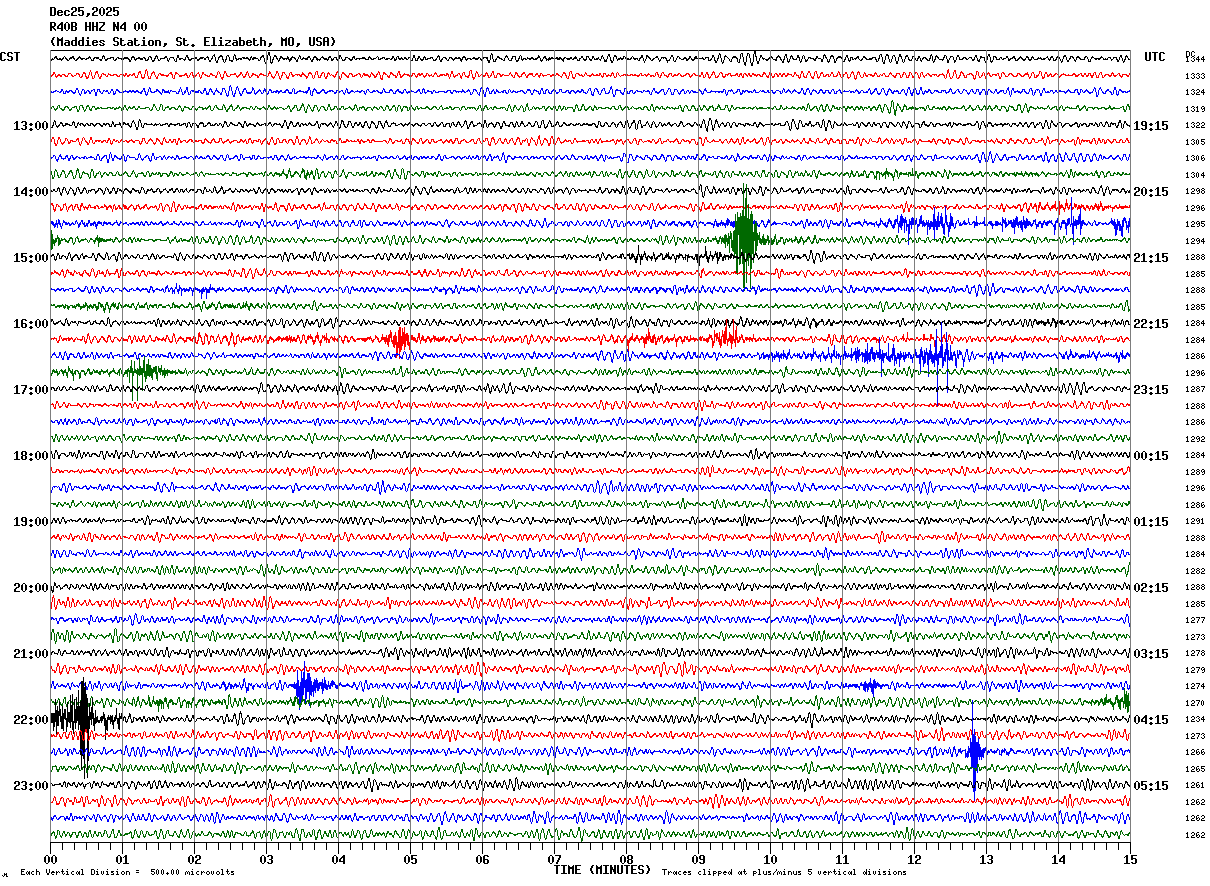Click minute 14 on the time axis
This screenshot has height=886, width=1210.
[x=1058, y=860]
